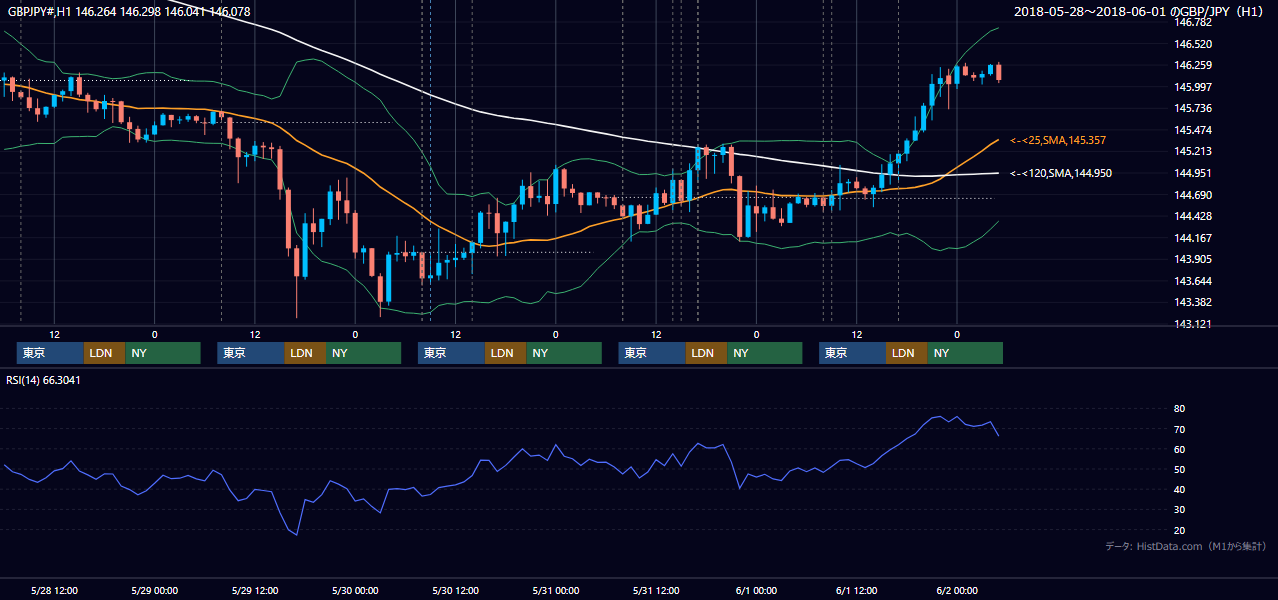Select the 6/1 00:00 time label
Viewport: 1278px width, 600px height.
tap(756, 590)
